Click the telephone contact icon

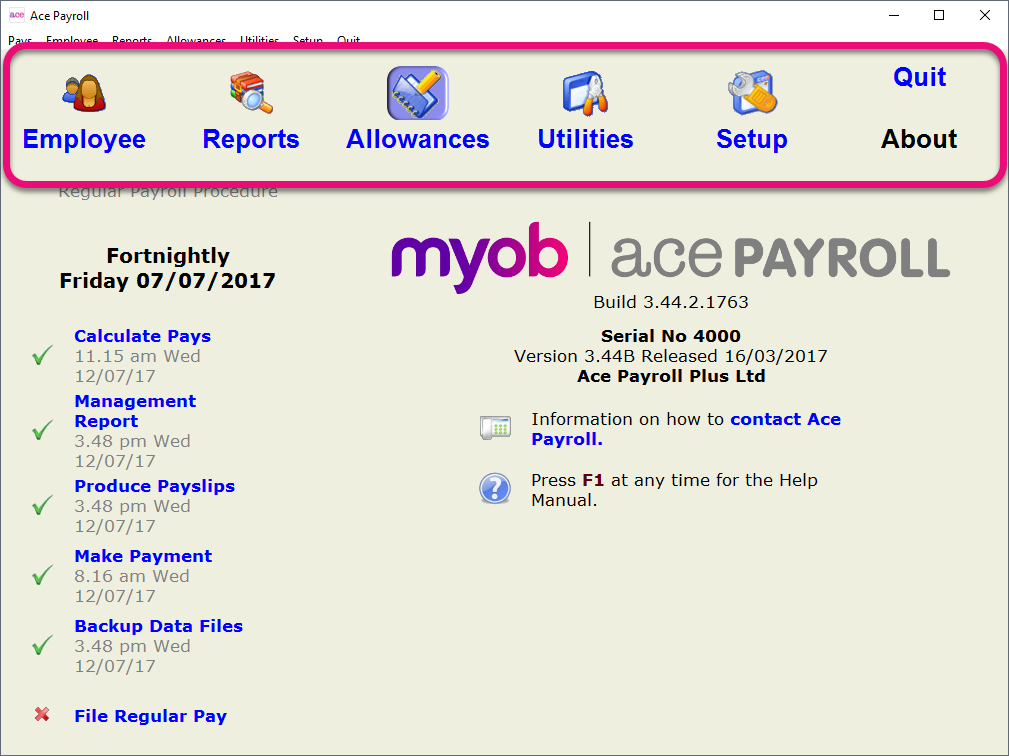pos(495,427)
